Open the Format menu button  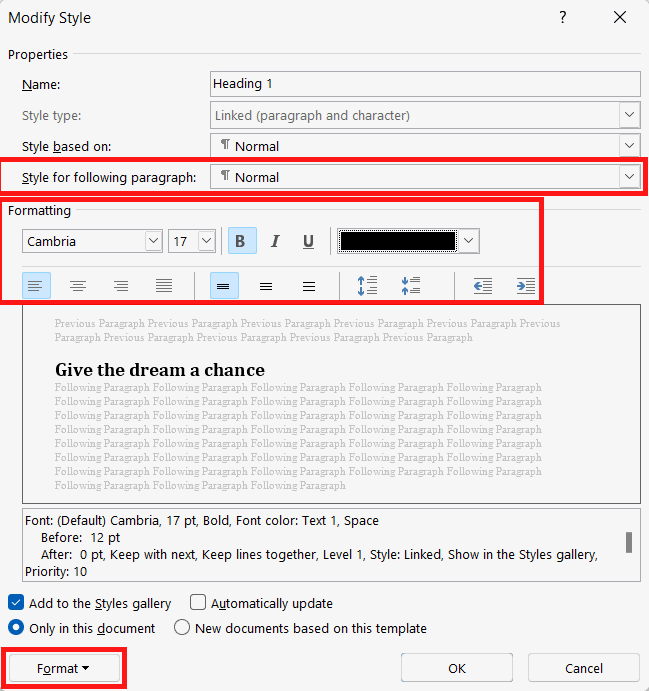tap(64, 668)
